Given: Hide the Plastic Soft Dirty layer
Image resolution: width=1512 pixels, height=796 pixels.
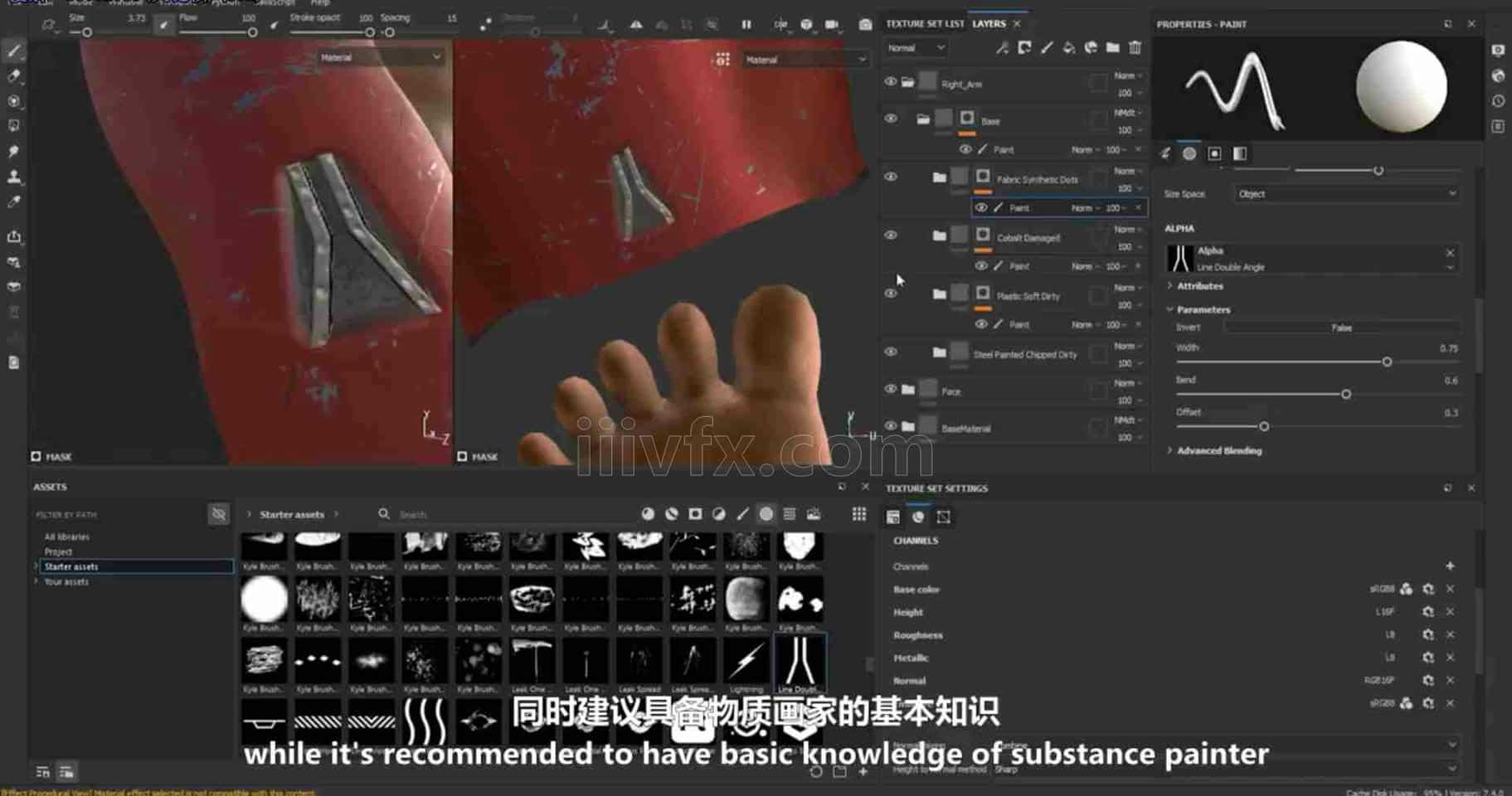Looking at the screenshot, I should [x=891, y=294].
